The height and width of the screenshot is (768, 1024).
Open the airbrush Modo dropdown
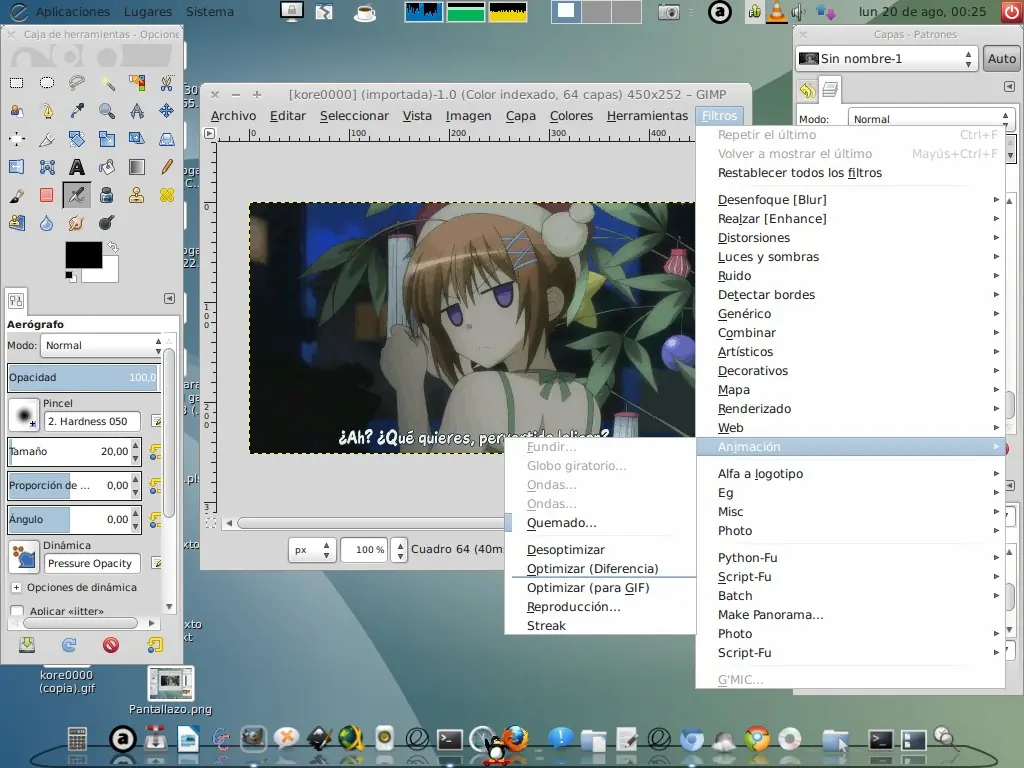[101, 345]
